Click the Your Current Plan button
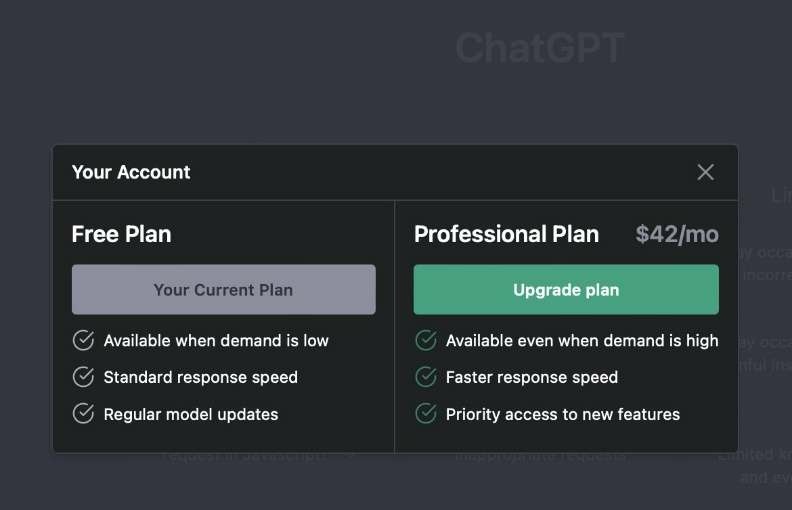 click(224, 290)
